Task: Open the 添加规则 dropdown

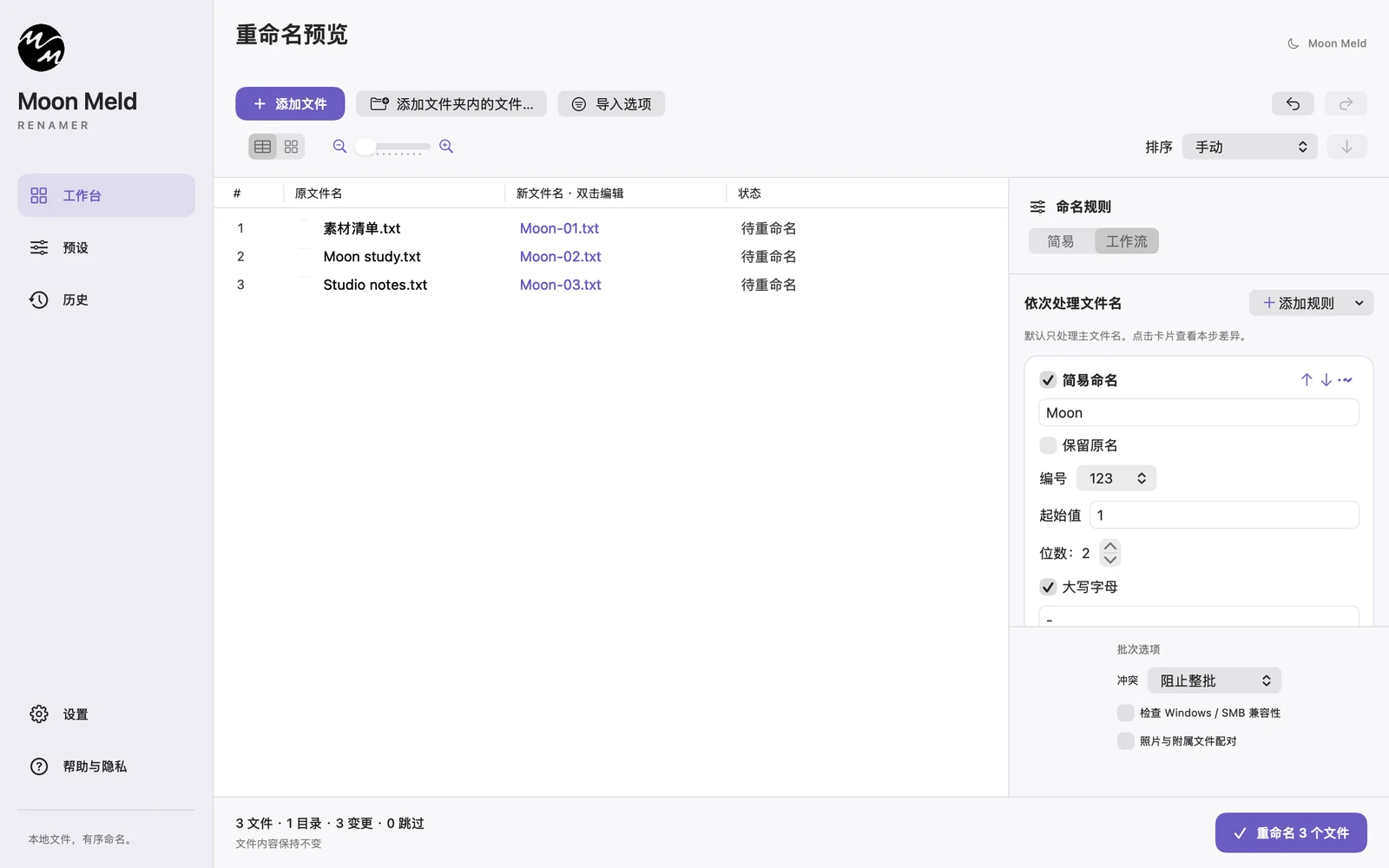Action: tap(1311, 303)
